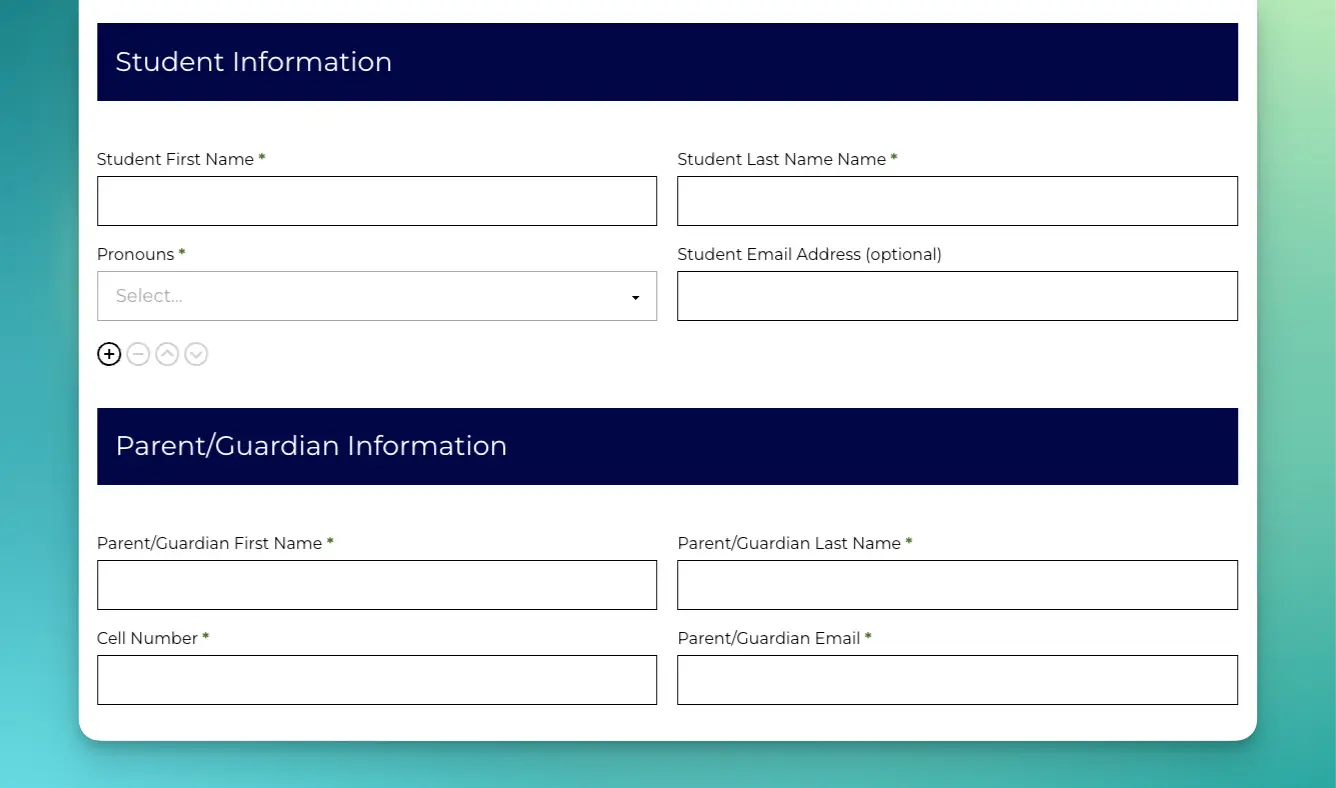This screenshot has height=788, width=1336.
Task: Click the "Pronouns" label text
Action: pos(135,254)
